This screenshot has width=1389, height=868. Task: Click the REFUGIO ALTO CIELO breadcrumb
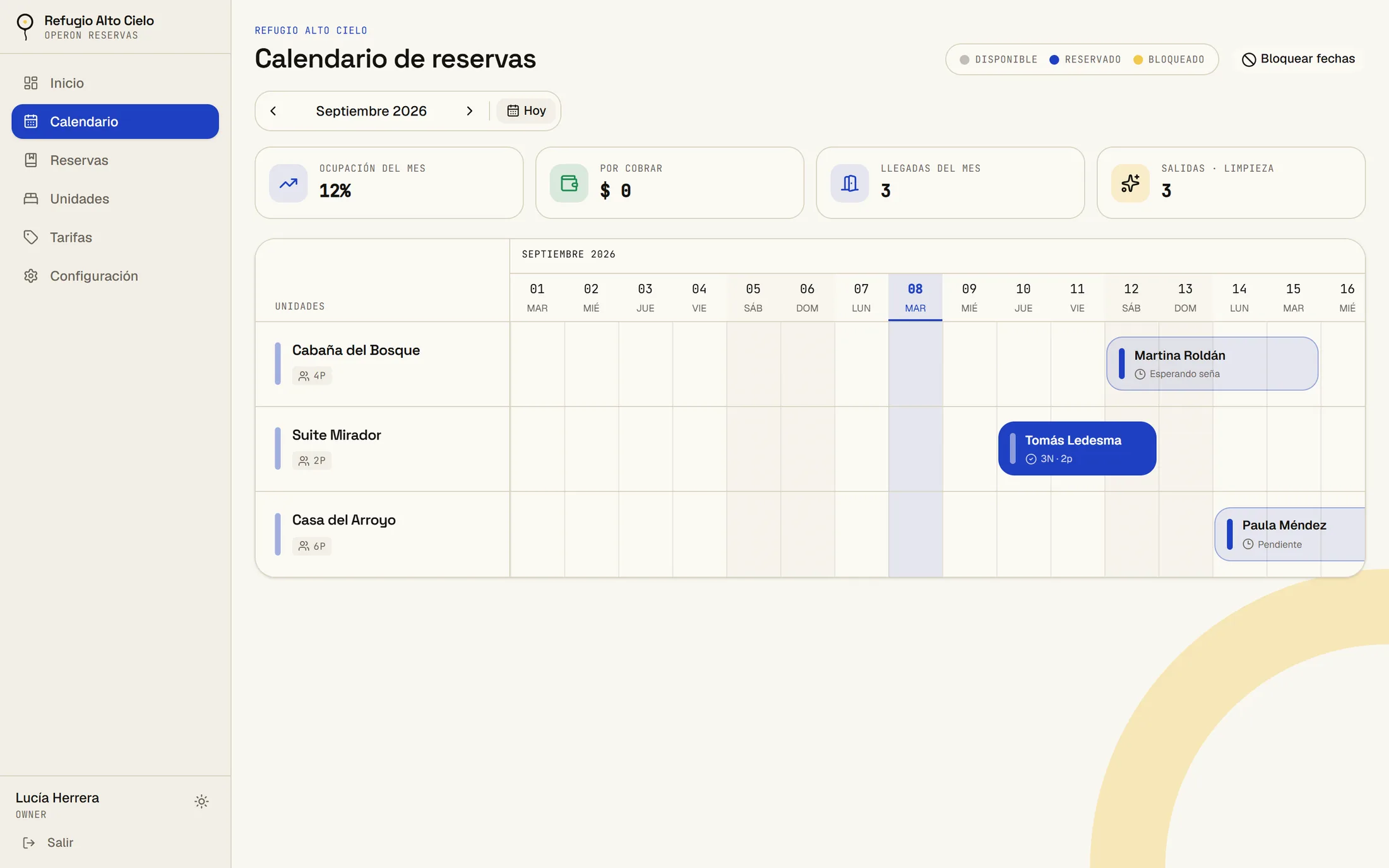[x=311, y=30]
